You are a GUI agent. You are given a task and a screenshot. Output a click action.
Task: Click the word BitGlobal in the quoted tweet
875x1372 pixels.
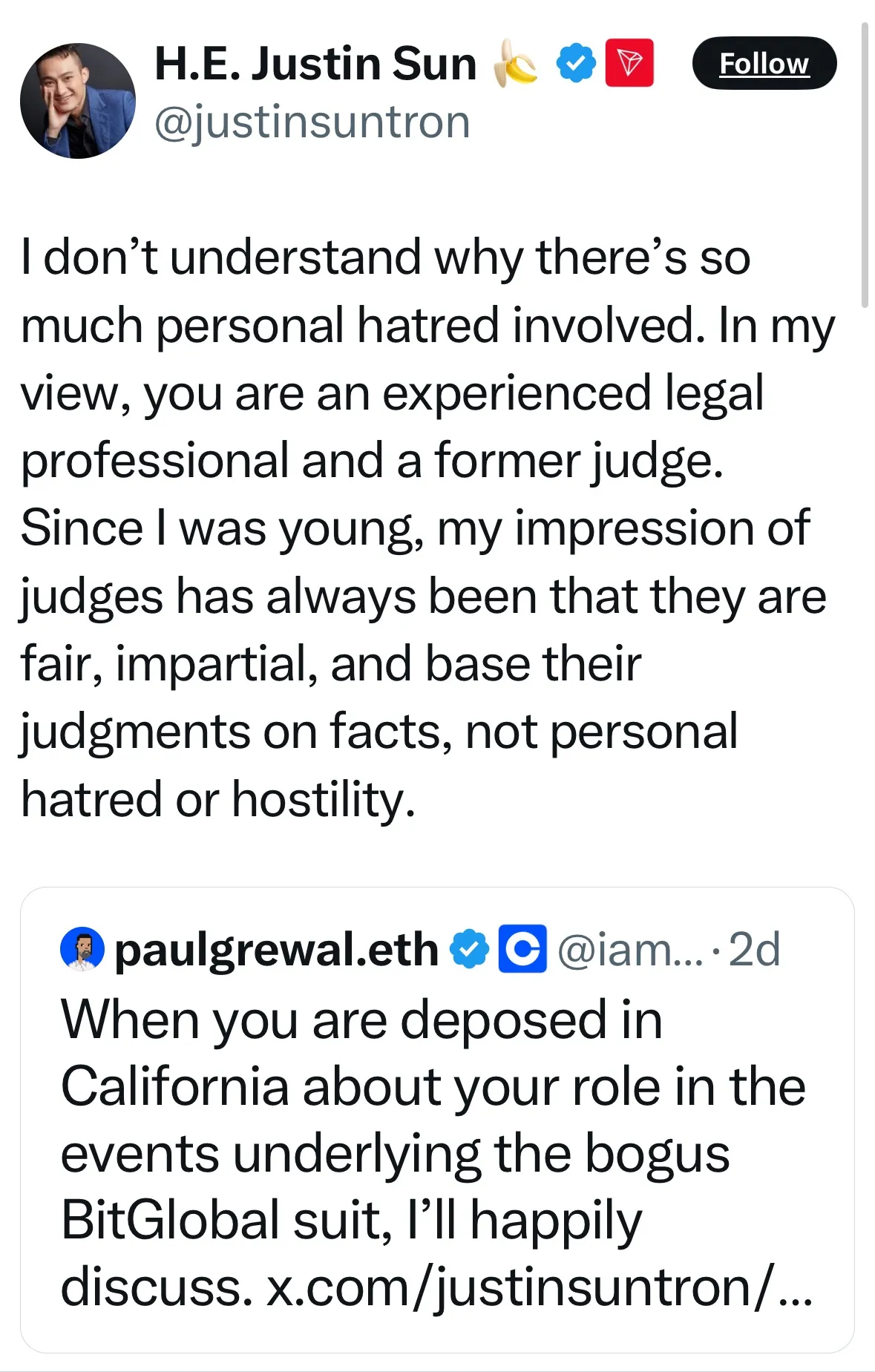coord(171,1221)
